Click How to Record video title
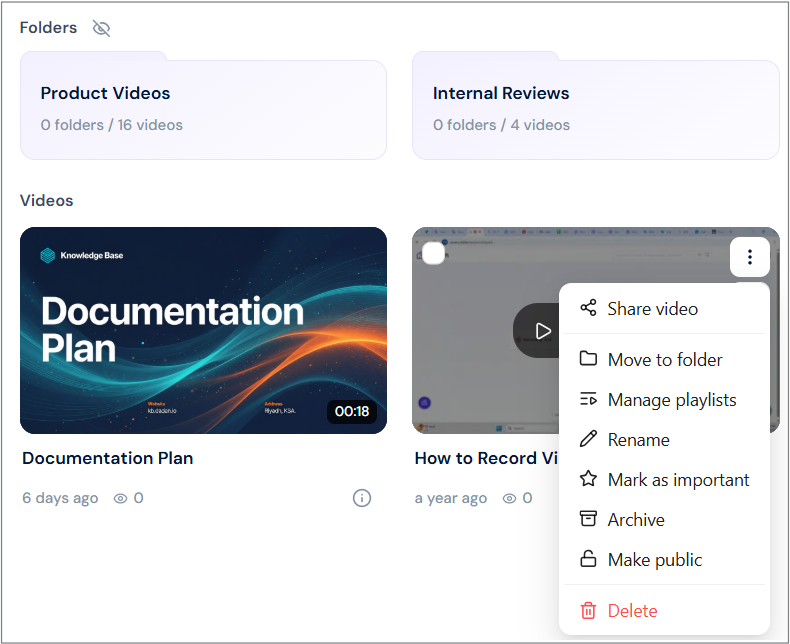Screen dimensions: 790x644 (486, 458)
